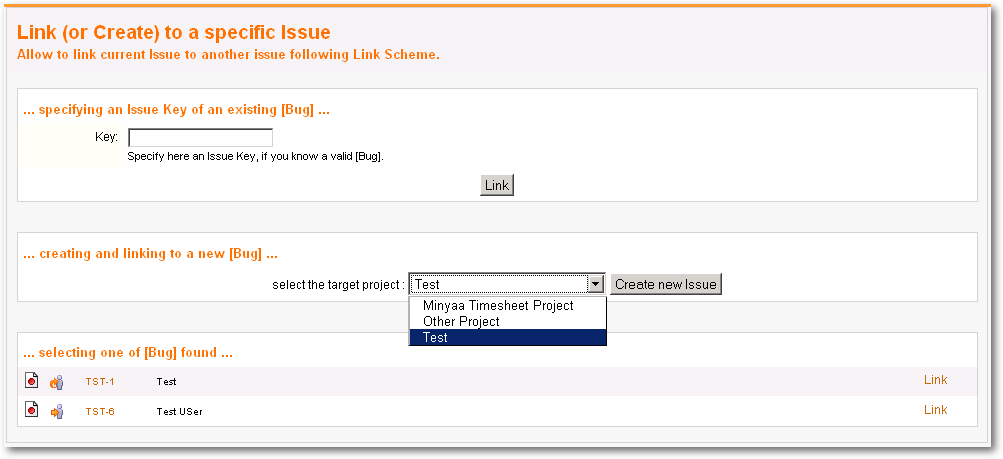Screen dimensions: 1003x459
Task: Open the target project dropdown arrow
Action: click(x=596, y=284)
